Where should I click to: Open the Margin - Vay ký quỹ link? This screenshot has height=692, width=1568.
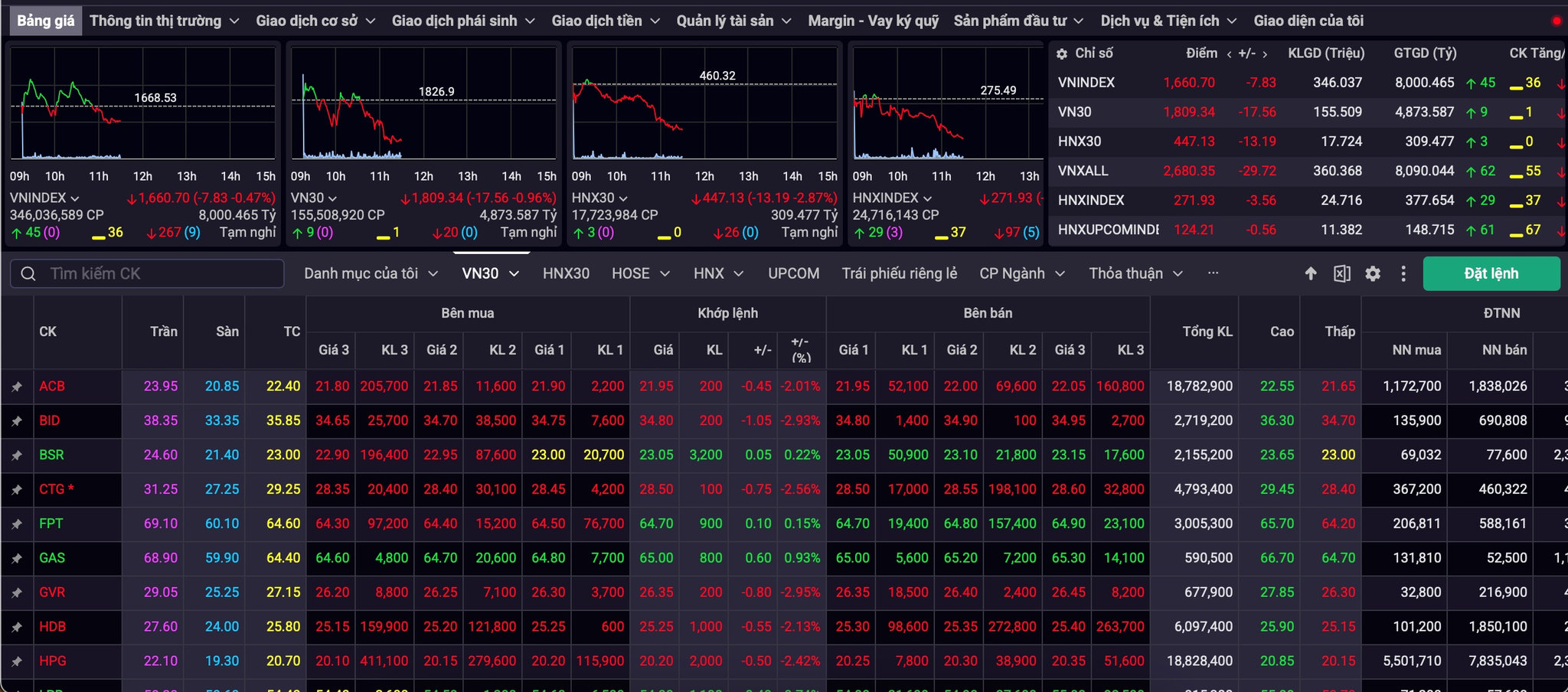click(x=873, y=21)
